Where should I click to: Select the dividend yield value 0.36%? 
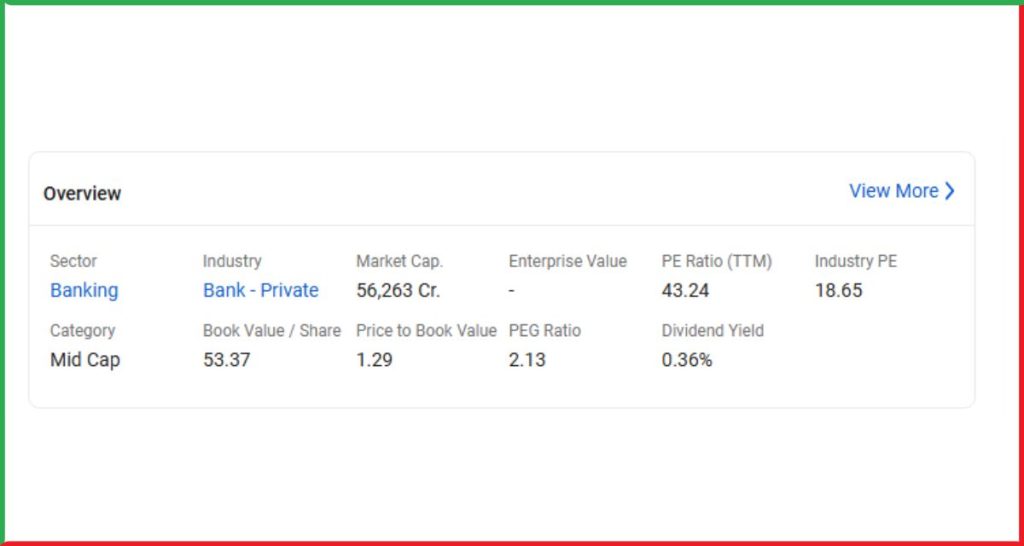coord(687,360)
